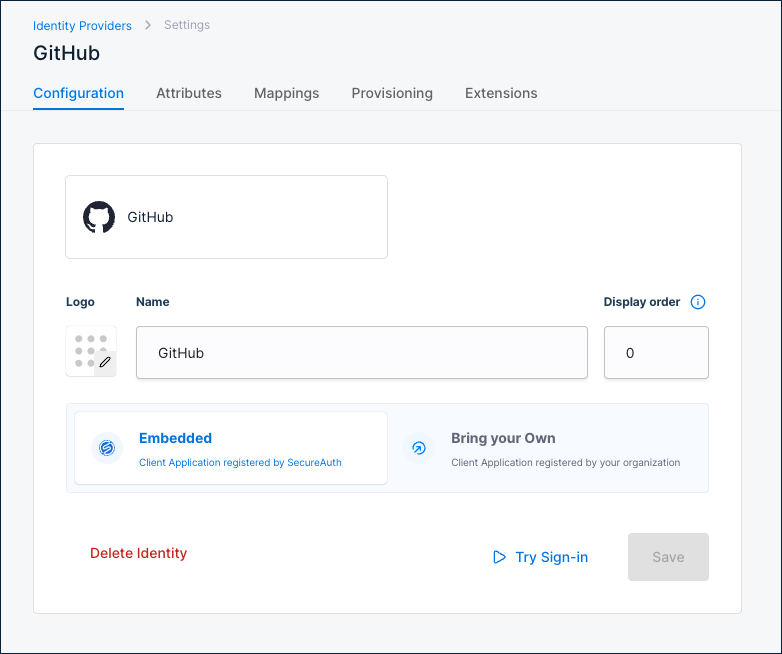Open the Mappings tab
782x654 pixels.
tap(286, 93)
